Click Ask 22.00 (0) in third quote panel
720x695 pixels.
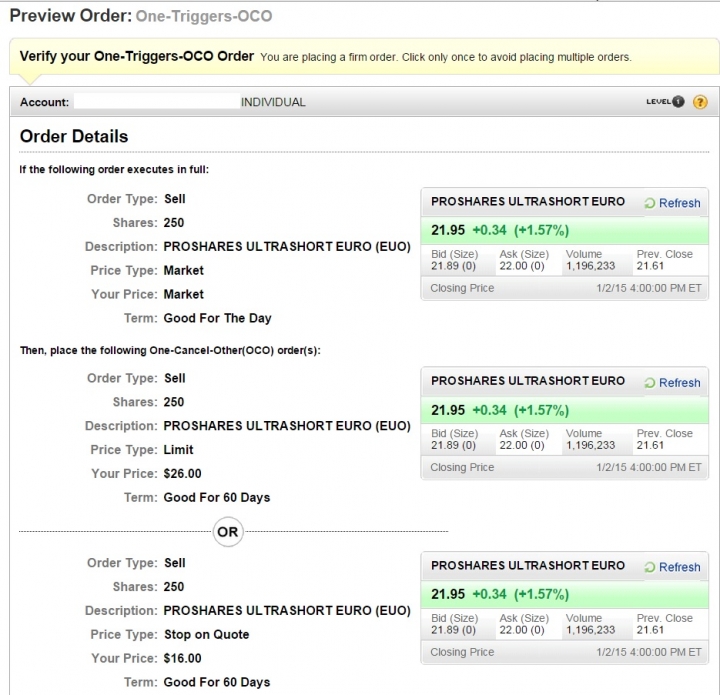coord(522,630)
